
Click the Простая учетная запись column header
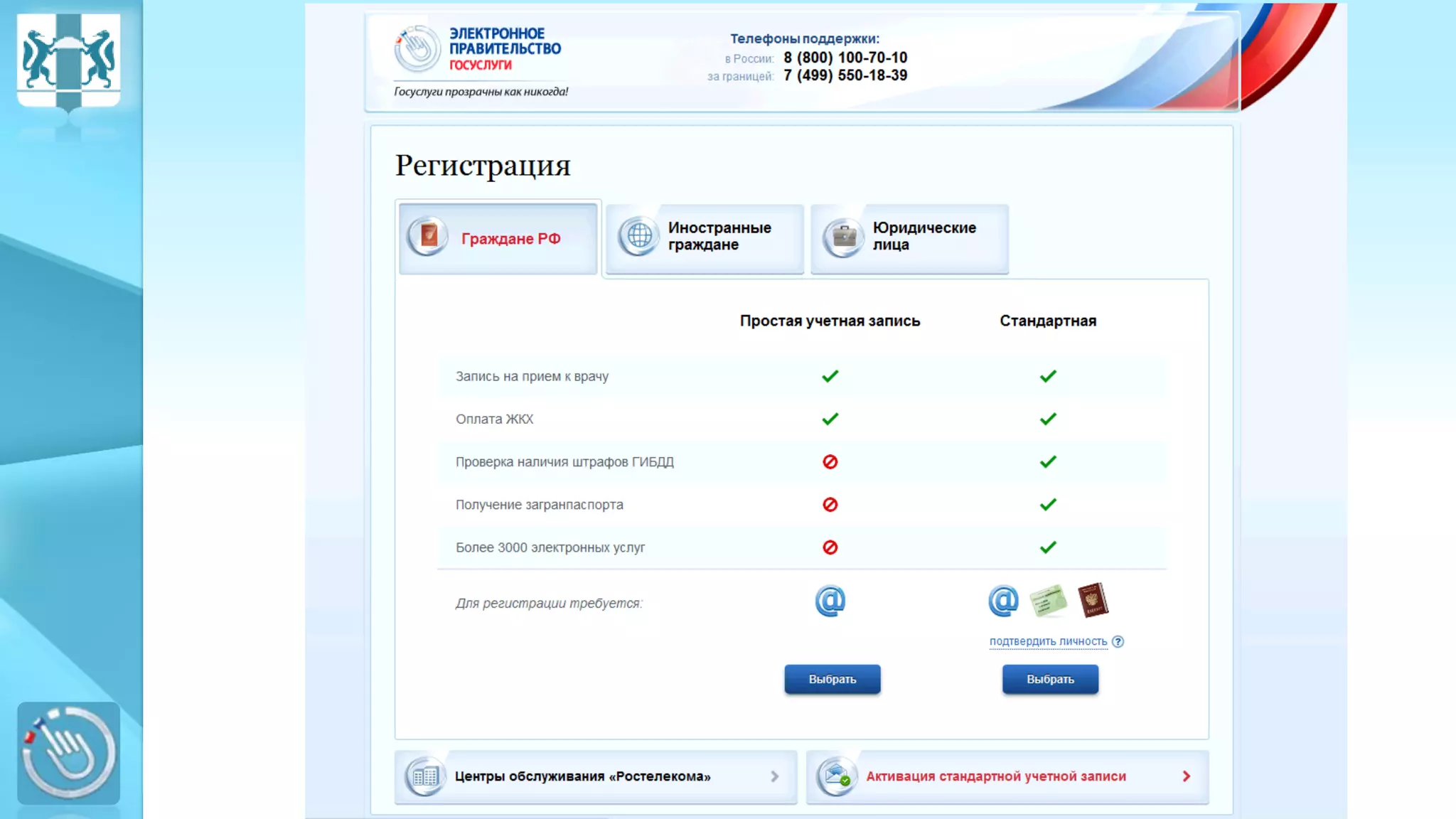point(830,321)
